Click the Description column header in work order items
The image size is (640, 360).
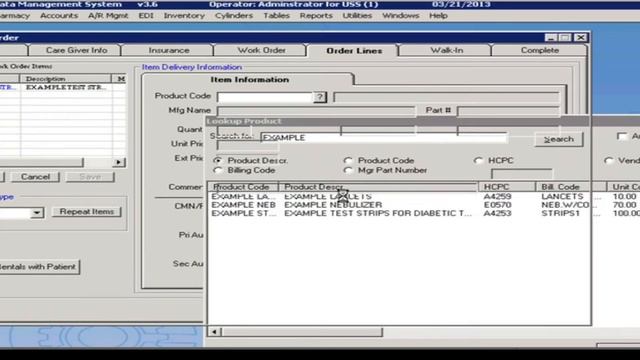point(65,78)
